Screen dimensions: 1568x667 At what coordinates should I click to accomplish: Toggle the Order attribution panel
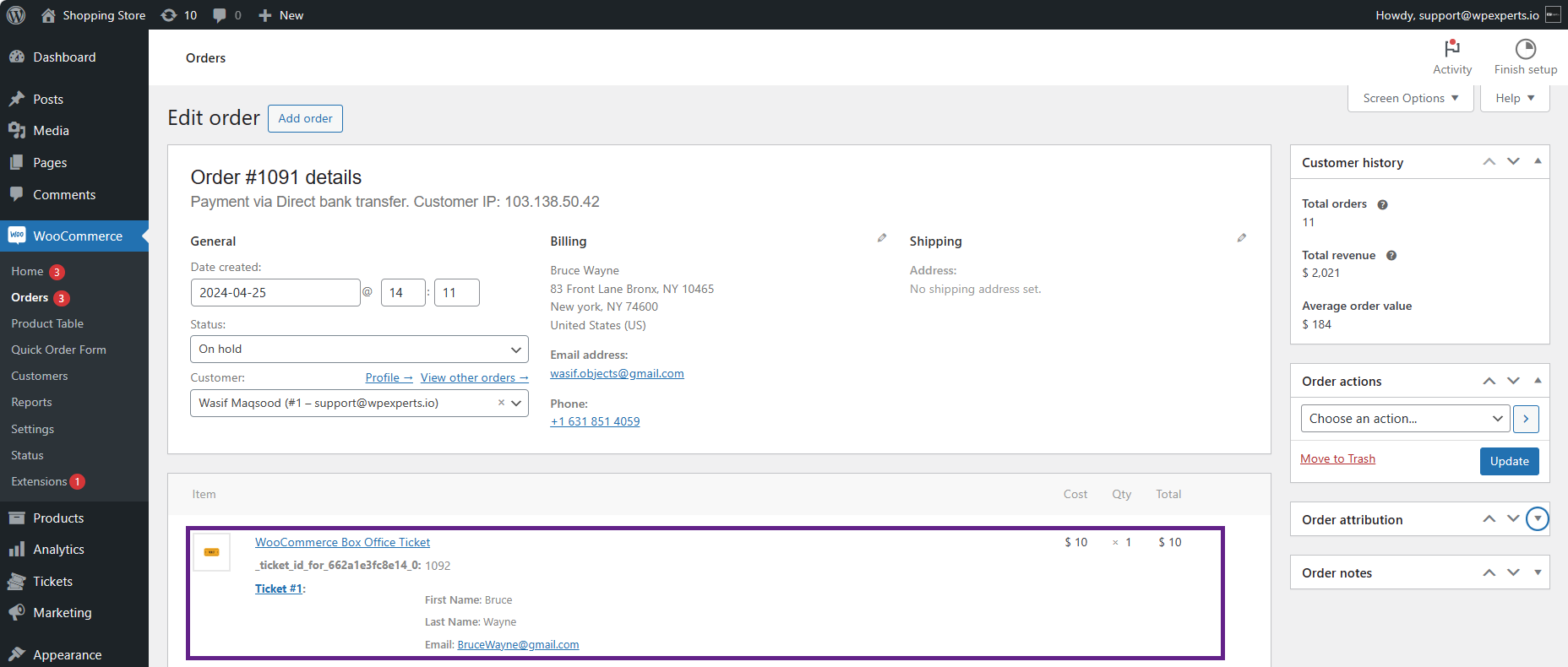point(1538,518)
